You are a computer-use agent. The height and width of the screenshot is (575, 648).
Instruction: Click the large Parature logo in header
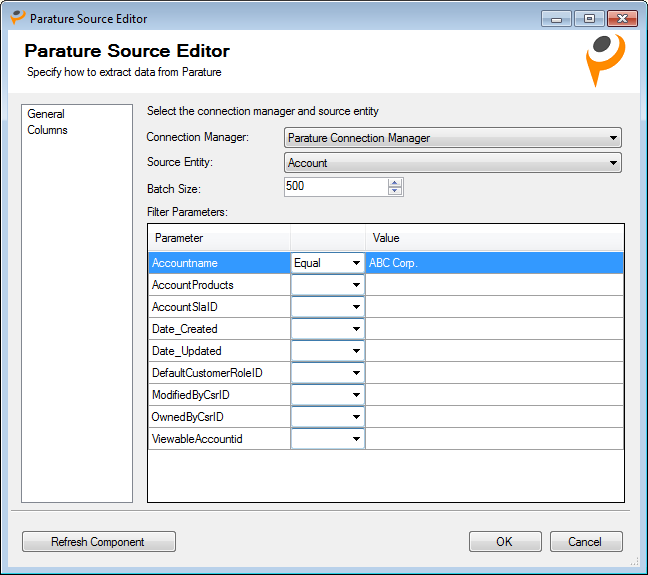coord(605,60)
